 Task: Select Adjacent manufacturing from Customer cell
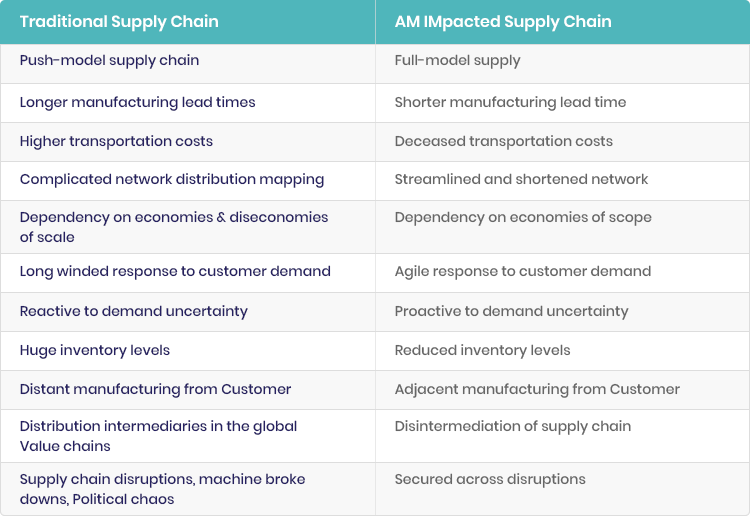point(562,390)
